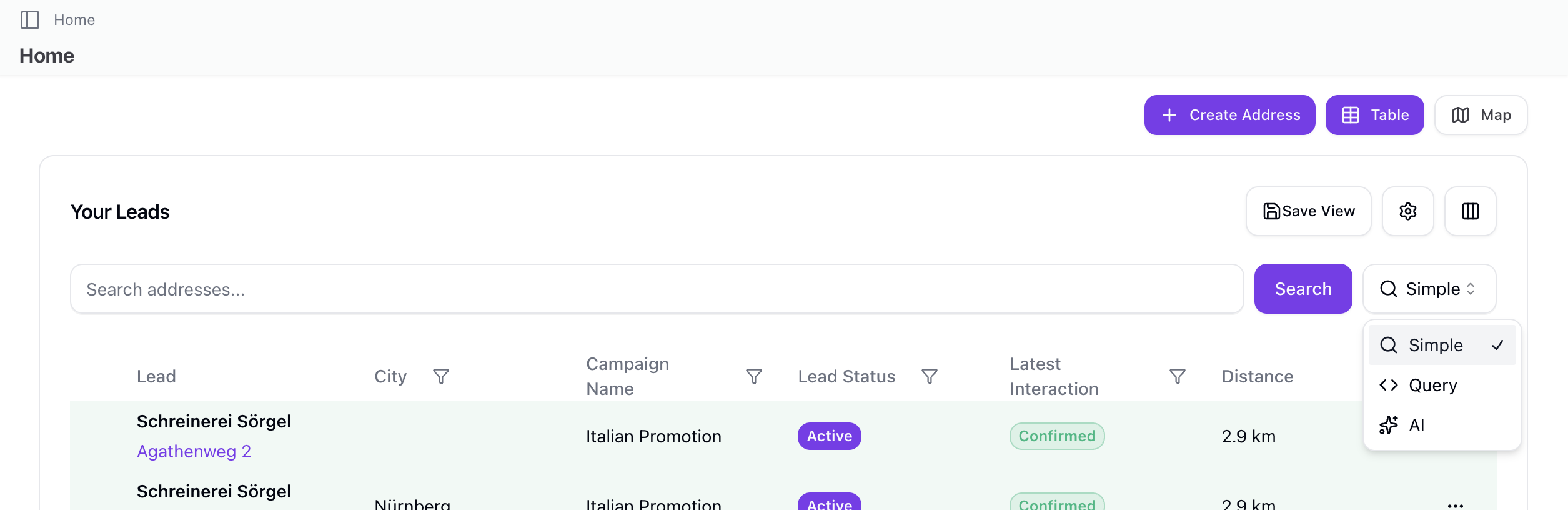Switch to Table view

coord(1375,115)
